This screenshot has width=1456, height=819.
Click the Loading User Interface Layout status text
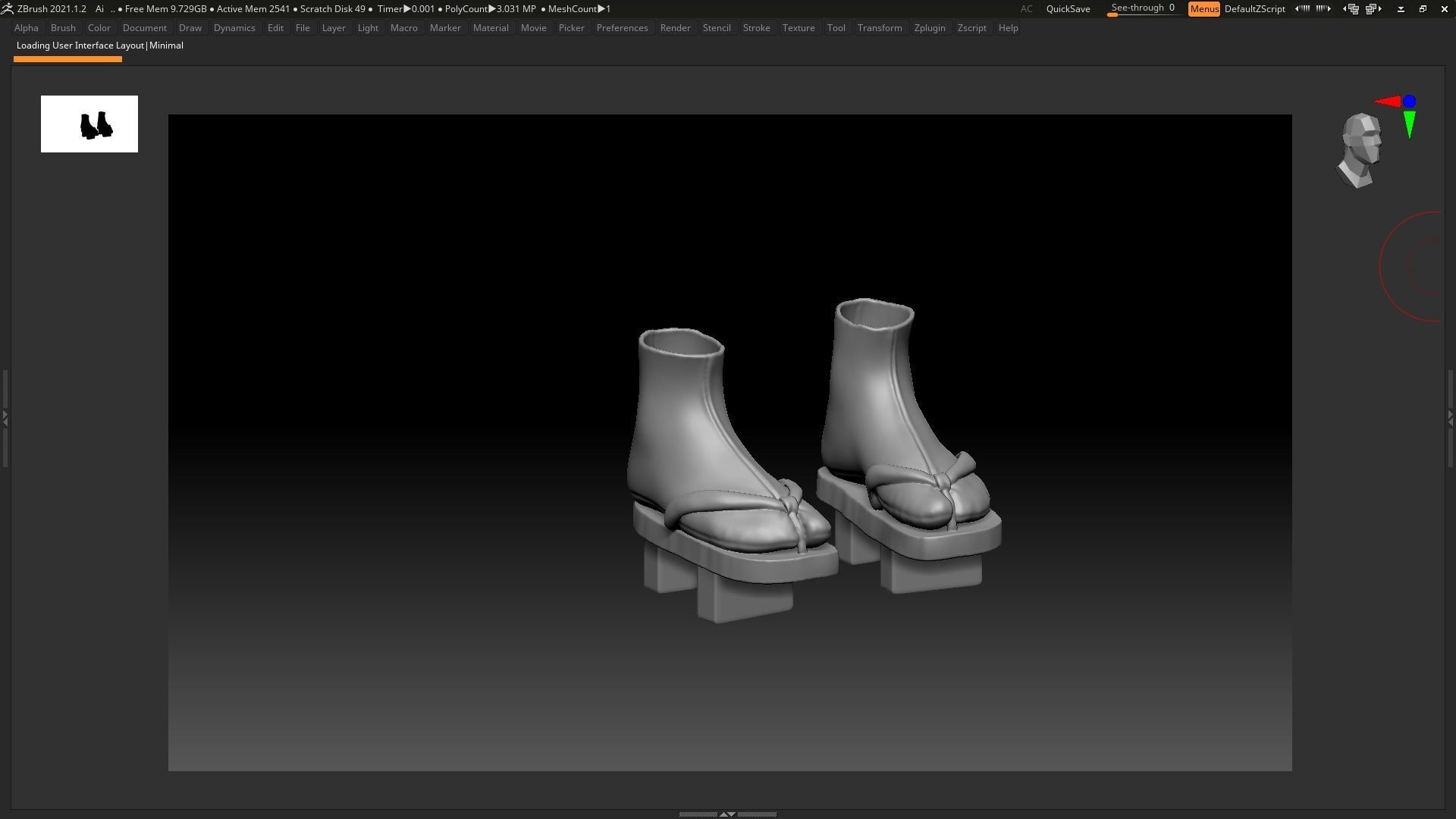99,45
